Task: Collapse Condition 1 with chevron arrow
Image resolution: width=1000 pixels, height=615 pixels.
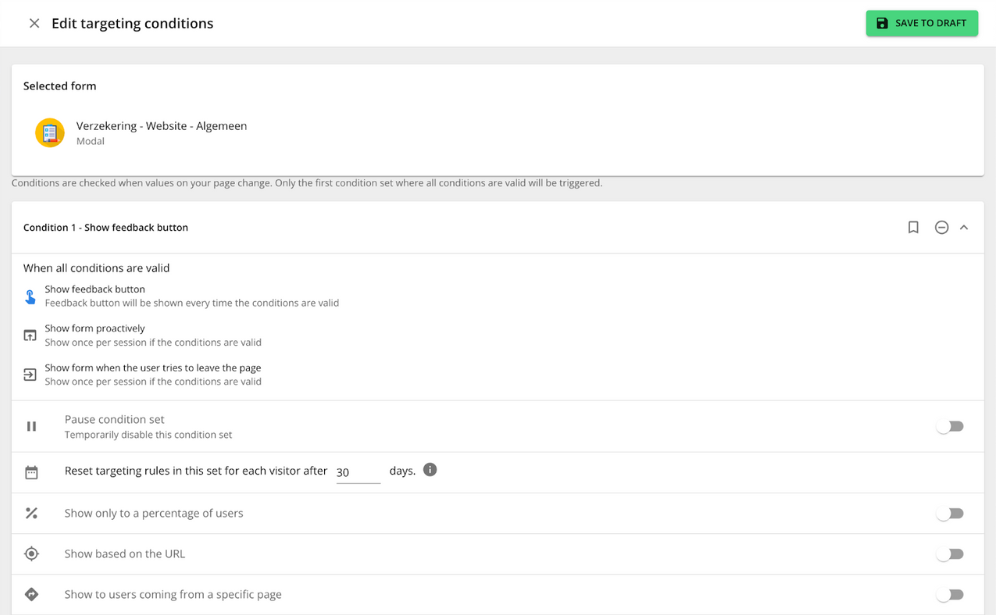Action: pos(964,228)
